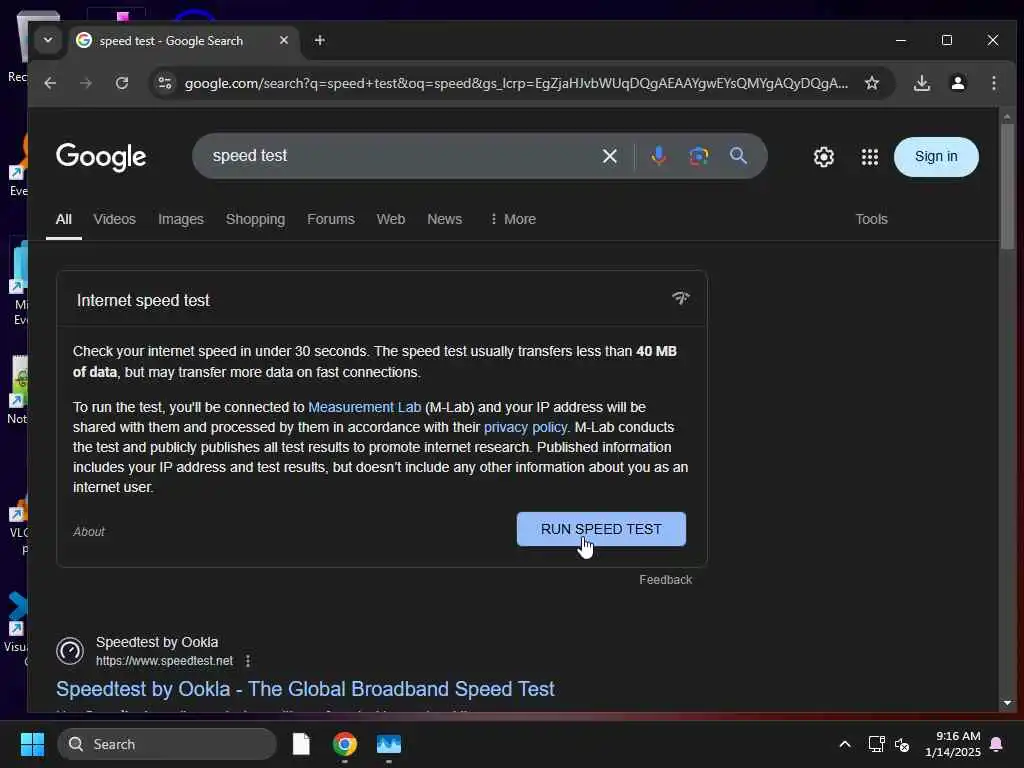Click About on speed test card
Viewport: 1024px width, 768px height.
(89, 532)
